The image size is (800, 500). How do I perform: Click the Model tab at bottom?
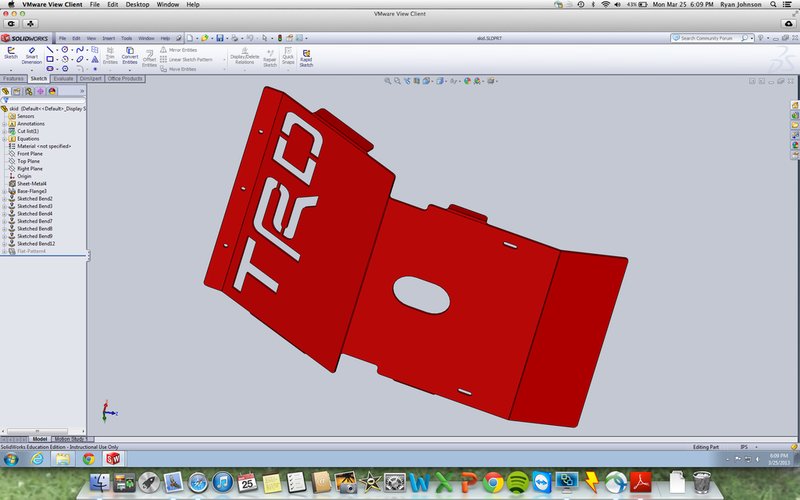pyautogui.click(x=39, y=439)
